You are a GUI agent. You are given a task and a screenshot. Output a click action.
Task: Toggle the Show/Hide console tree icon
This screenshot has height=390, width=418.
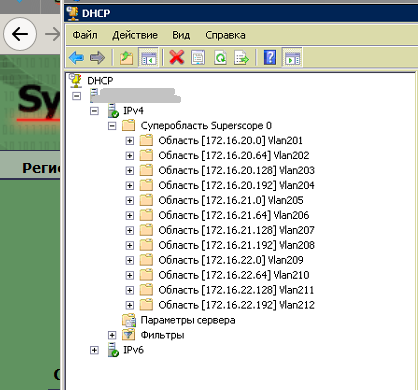pos(148,58)
